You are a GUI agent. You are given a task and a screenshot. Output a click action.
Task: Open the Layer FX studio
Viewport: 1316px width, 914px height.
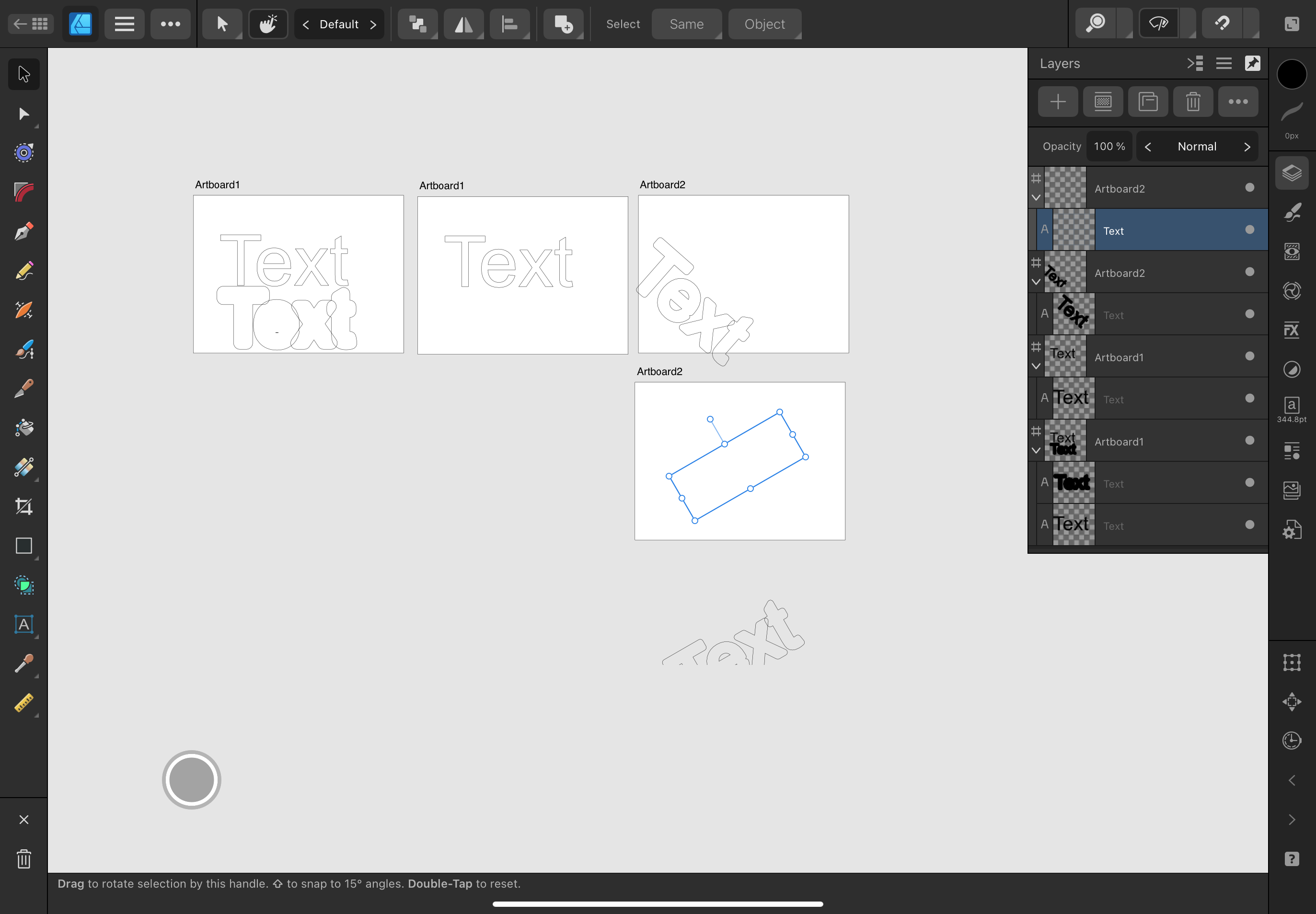tap(1292, 331)
